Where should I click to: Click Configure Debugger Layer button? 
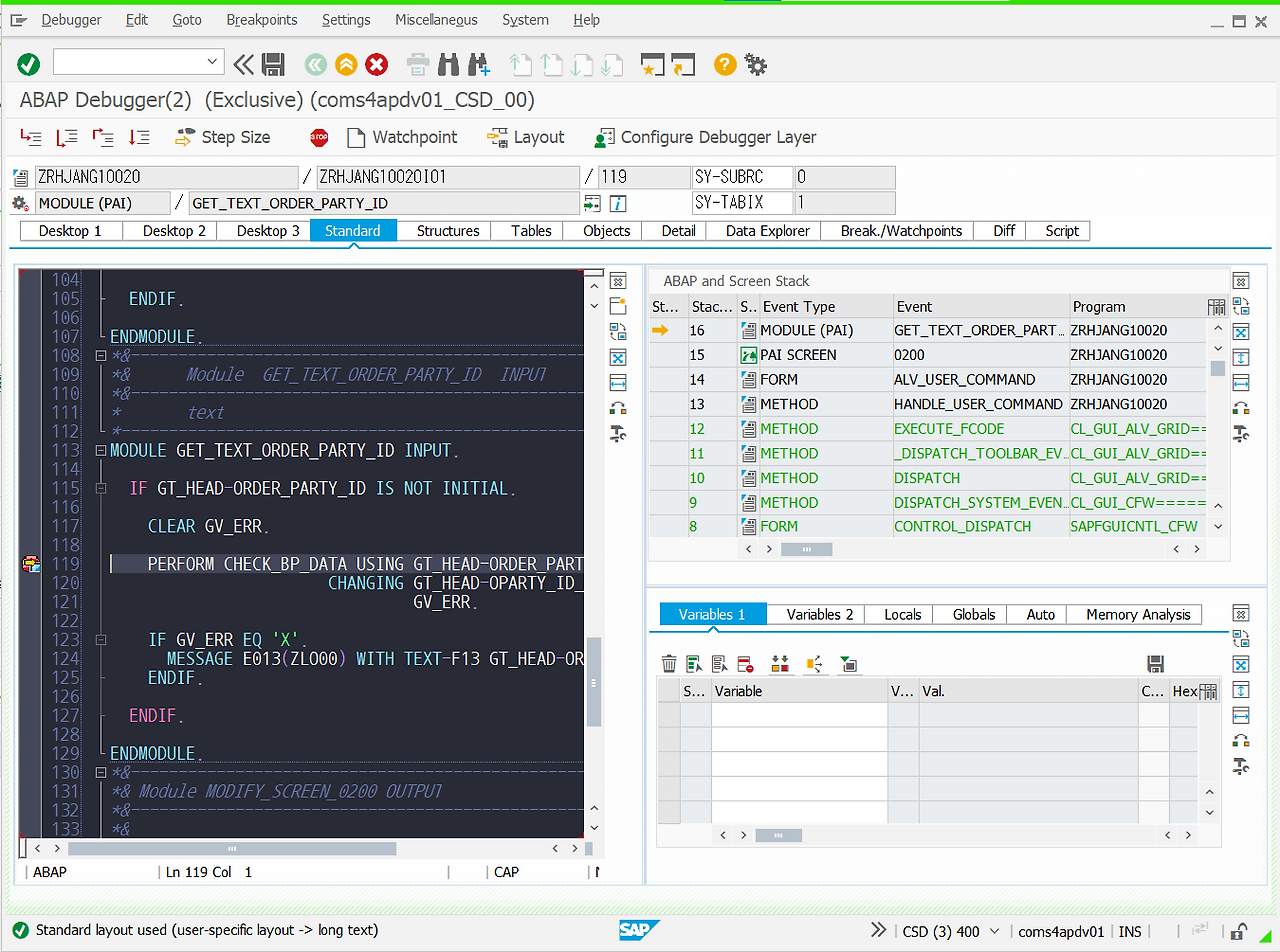point(705,137)
